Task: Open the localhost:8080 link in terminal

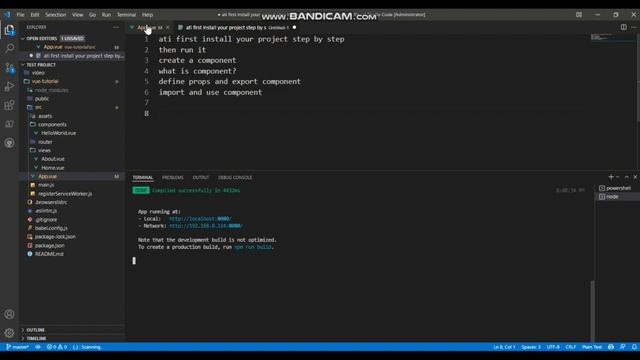Action: (x=200, y=219)
